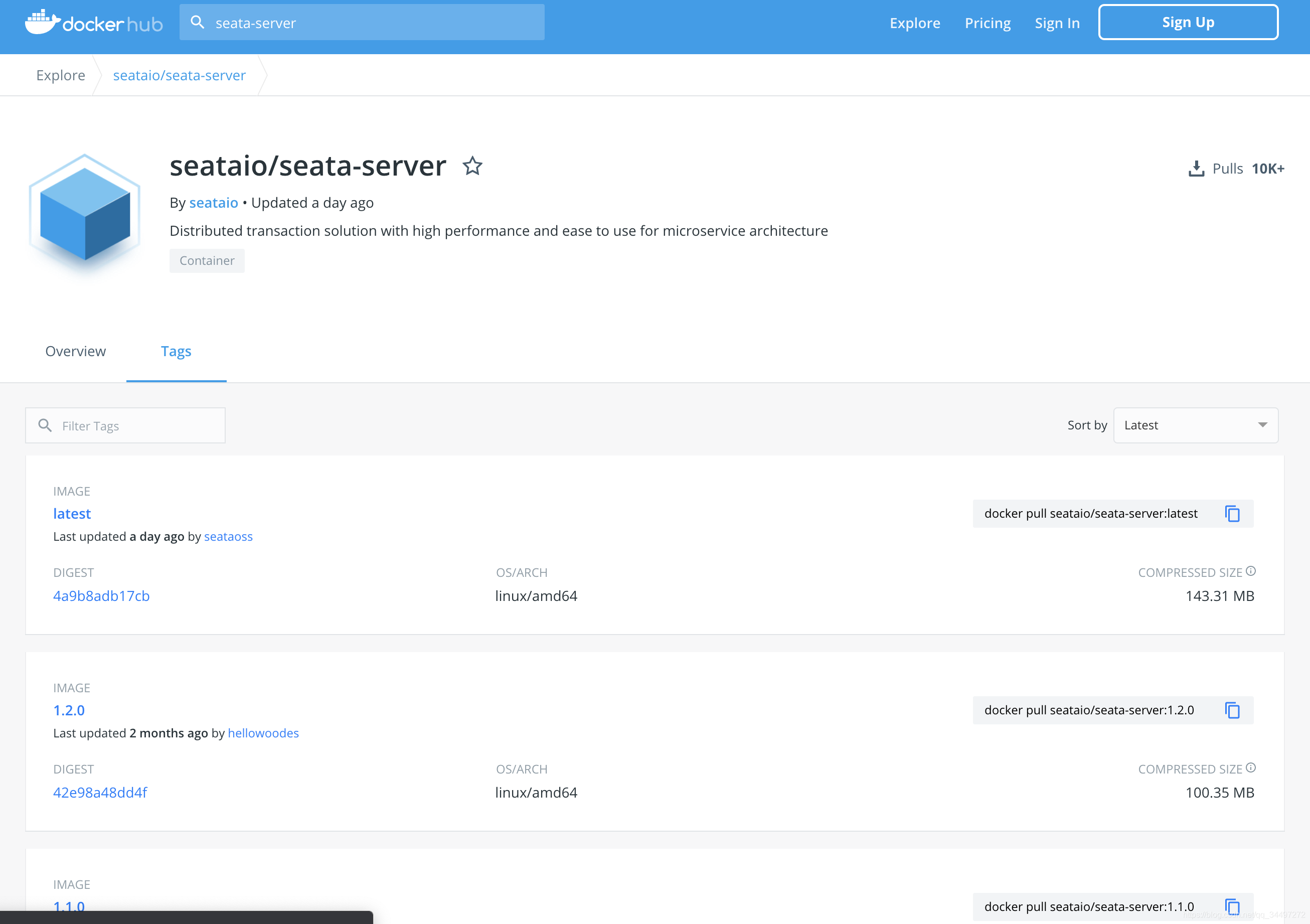Open the Sort by Latest dropdown
Image resolution: width=1310 pixels, height=924 pixels.
tap(1195, 425)
